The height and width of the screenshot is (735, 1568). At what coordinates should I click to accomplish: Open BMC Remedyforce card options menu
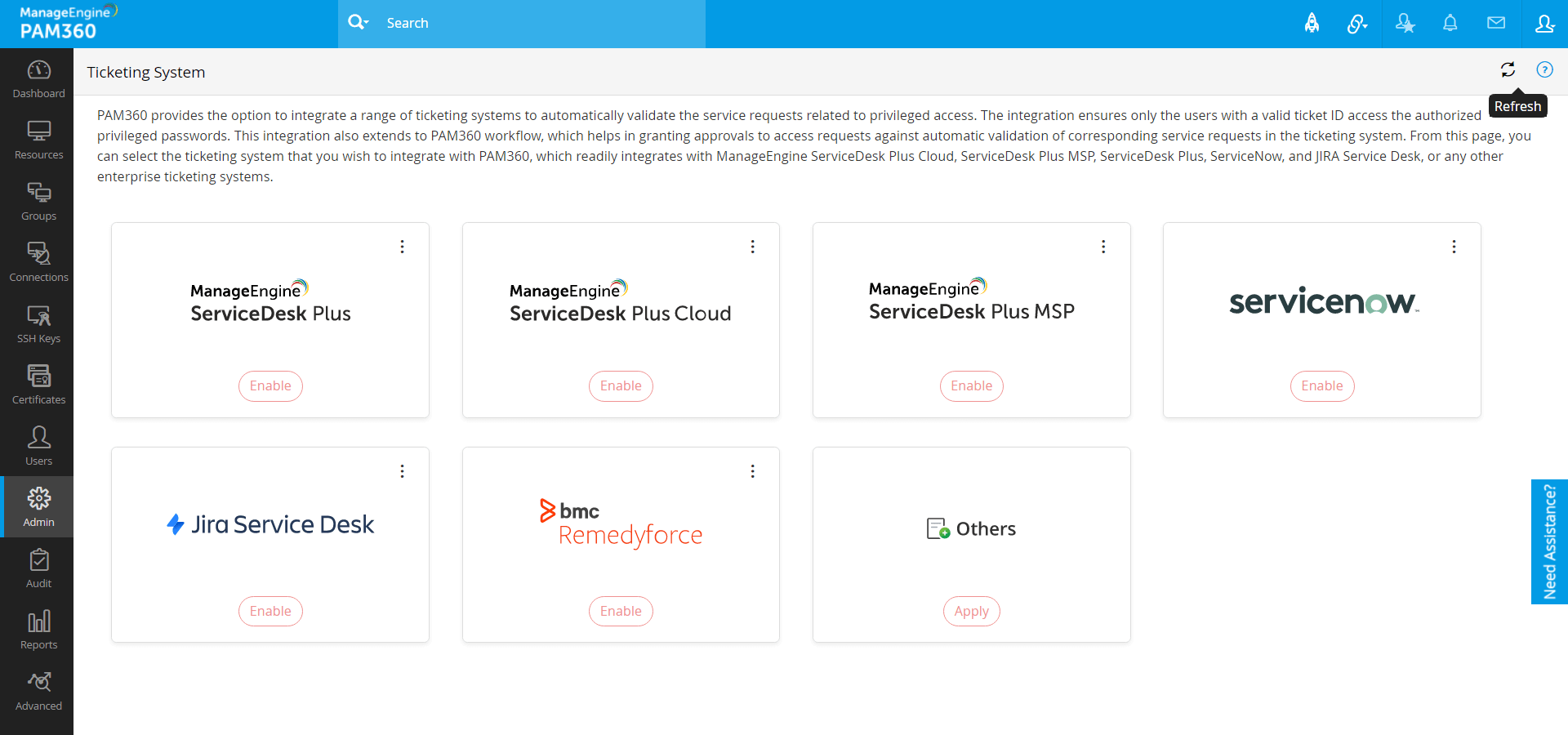coord(753,471)
